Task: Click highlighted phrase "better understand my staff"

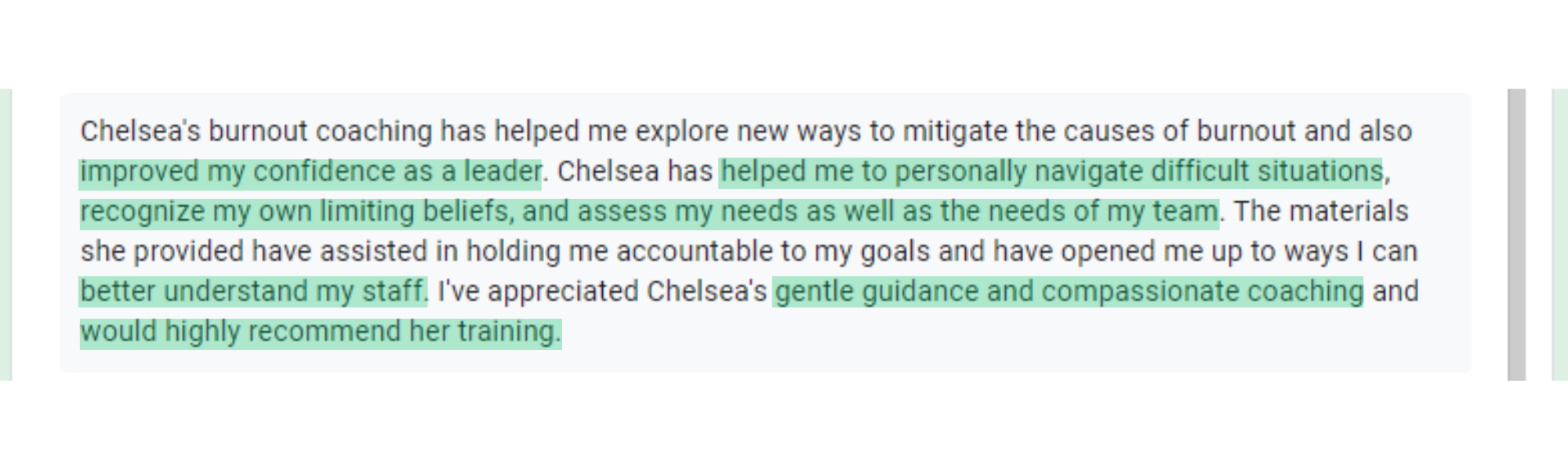Action: [x=252, y=291]
